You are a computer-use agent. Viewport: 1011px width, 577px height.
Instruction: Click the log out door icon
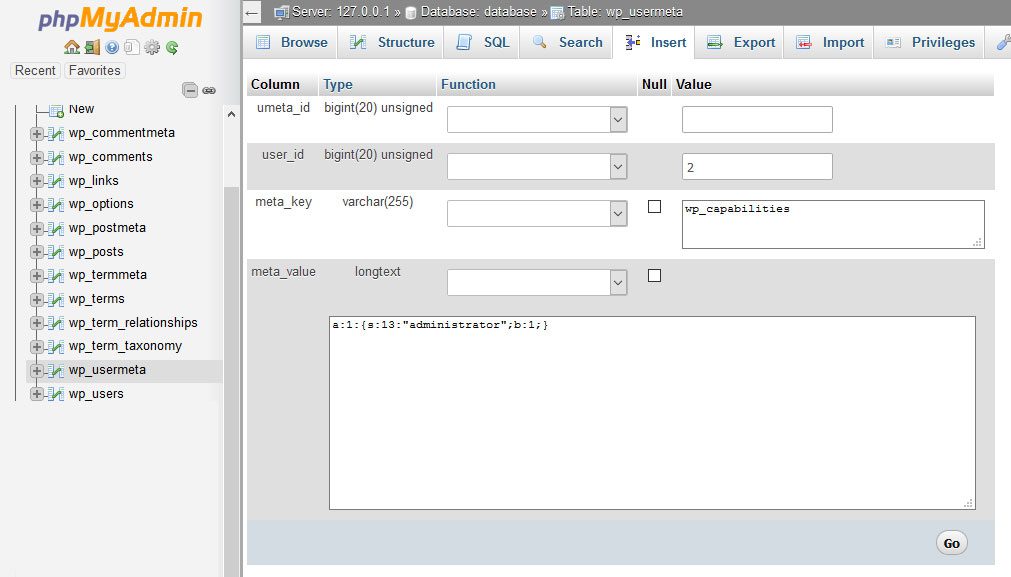91,47
